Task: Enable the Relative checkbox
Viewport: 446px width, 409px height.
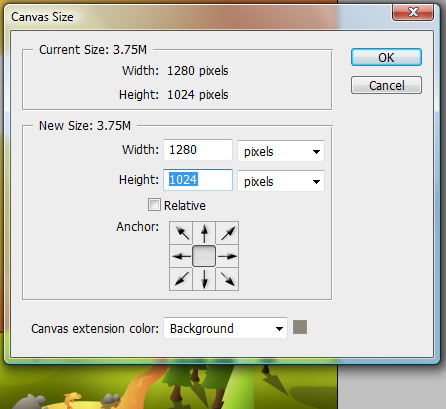Action: click(x=154, y=205)
